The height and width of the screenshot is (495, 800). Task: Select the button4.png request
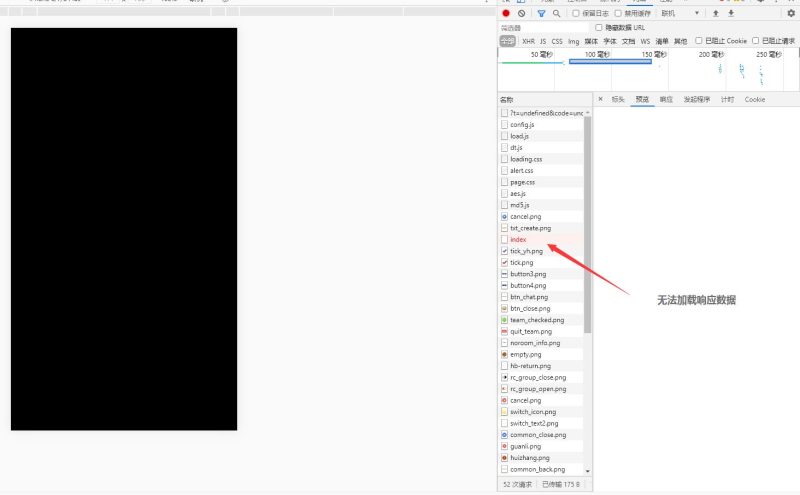tap(541, 285)
